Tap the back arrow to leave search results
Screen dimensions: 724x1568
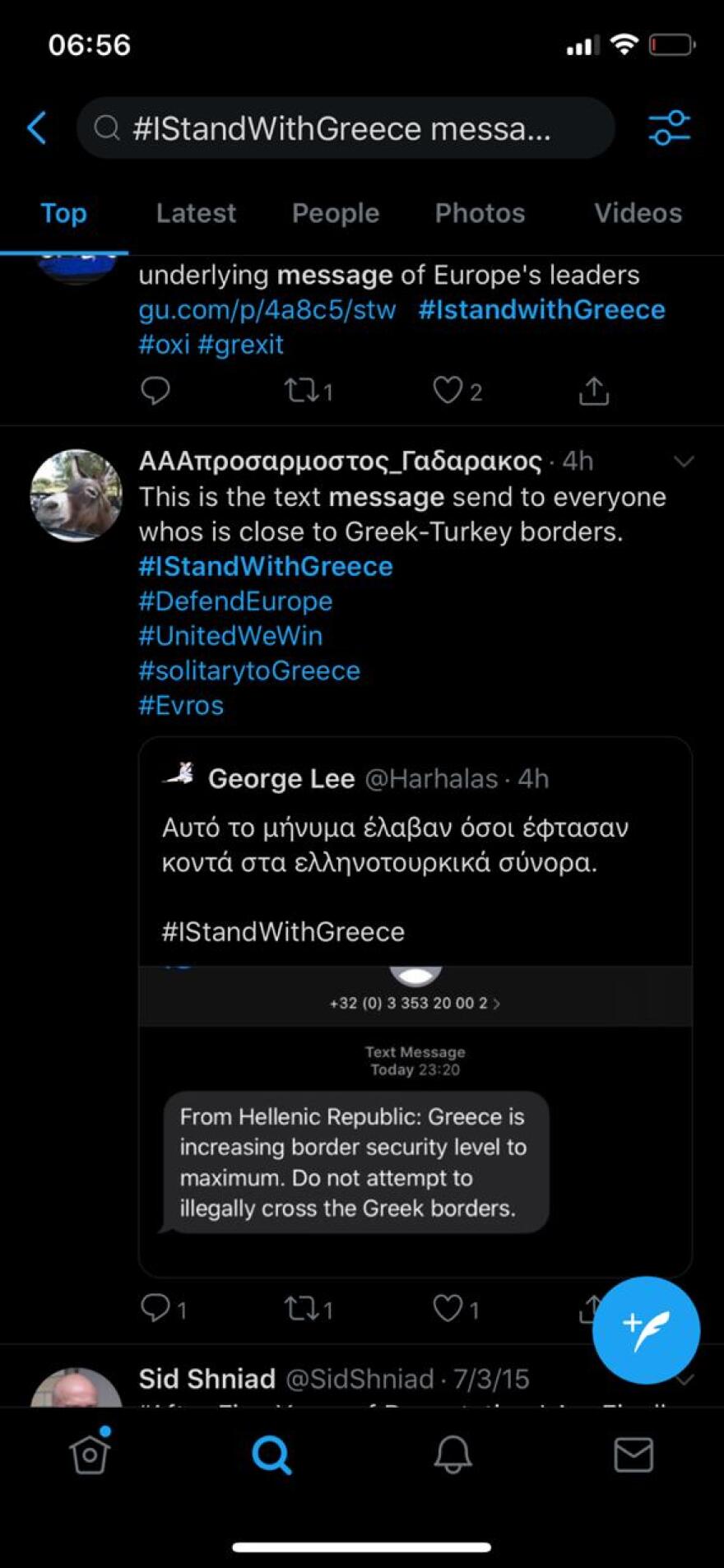click(x=36, y=128)
